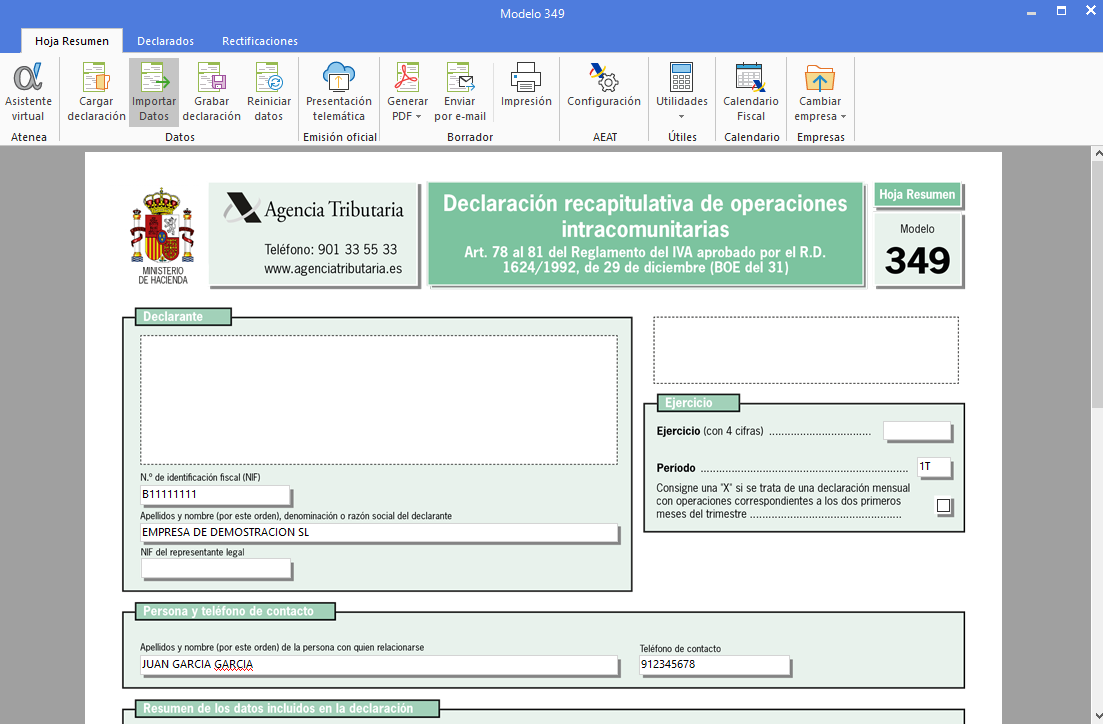Click the www.agenciatributaria.es text
The width and height of the screenshot is (1103, 724).
(x=333, y=268)
